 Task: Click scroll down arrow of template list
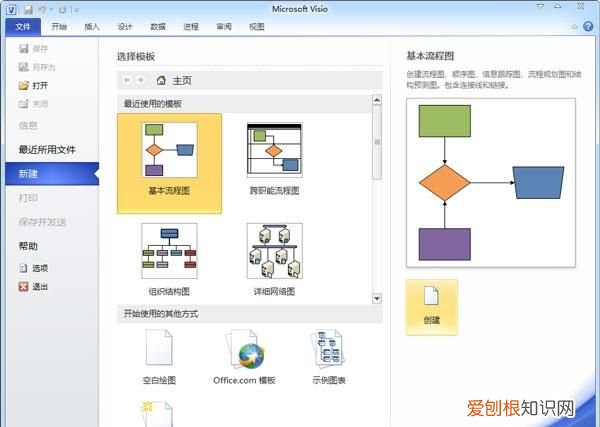pos(377,298)
